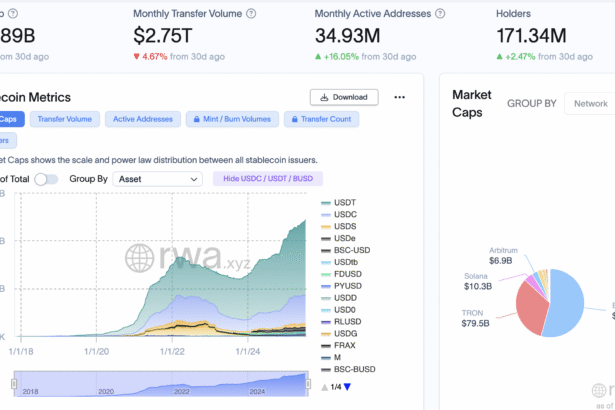Go to next legend page with down arrow
This screenshot has height=410, width=615.
[347, 387]
